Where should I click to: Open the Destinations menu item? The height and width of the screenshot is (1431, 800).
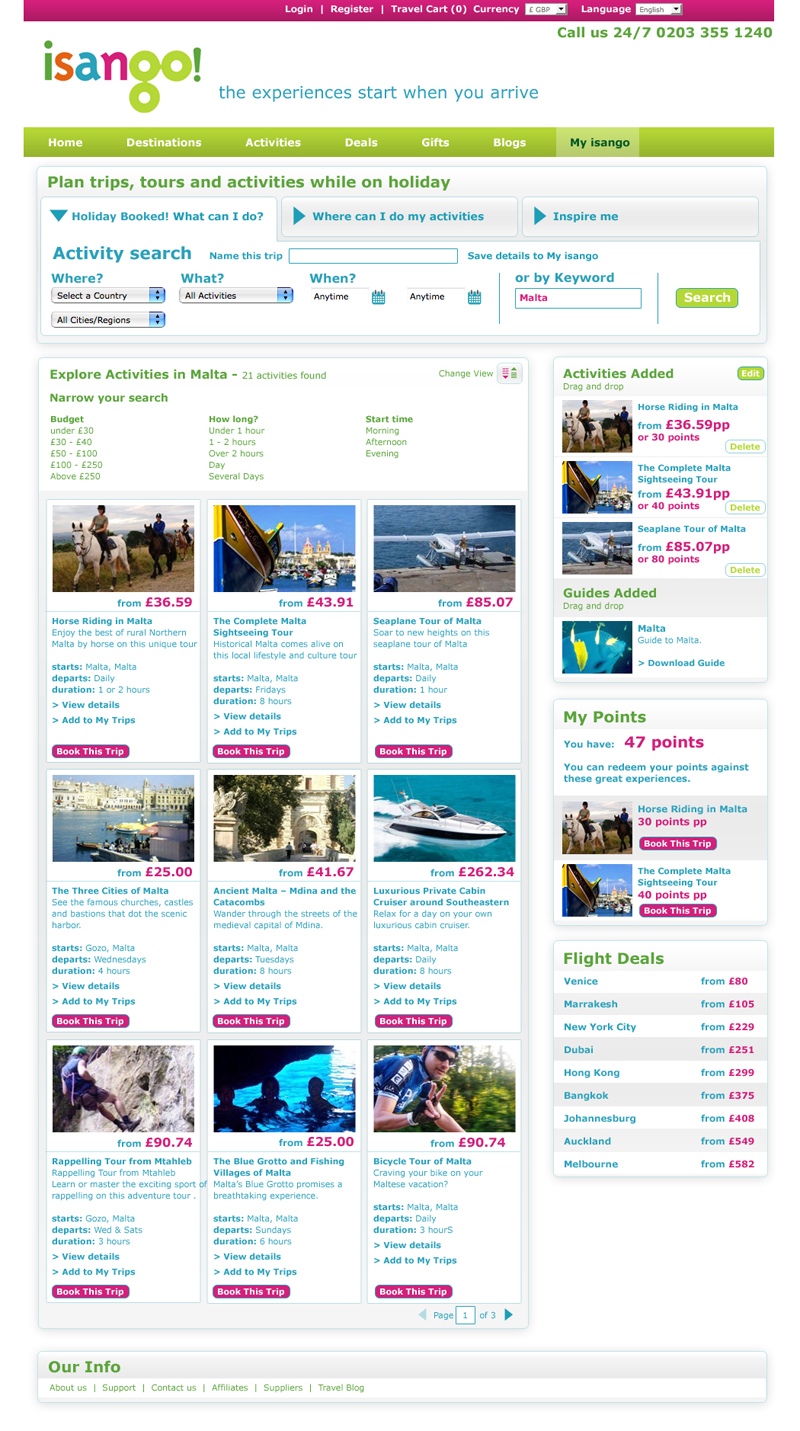click(x=164, y=142)
